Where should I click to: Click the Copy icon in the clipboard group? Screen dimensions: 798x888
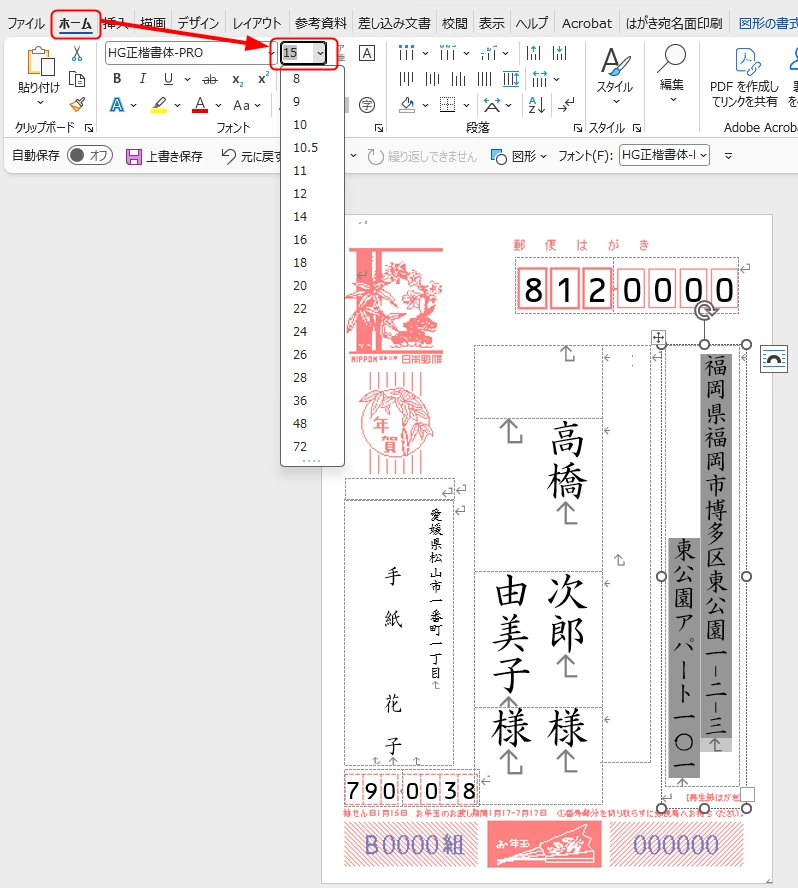[77, 79]
